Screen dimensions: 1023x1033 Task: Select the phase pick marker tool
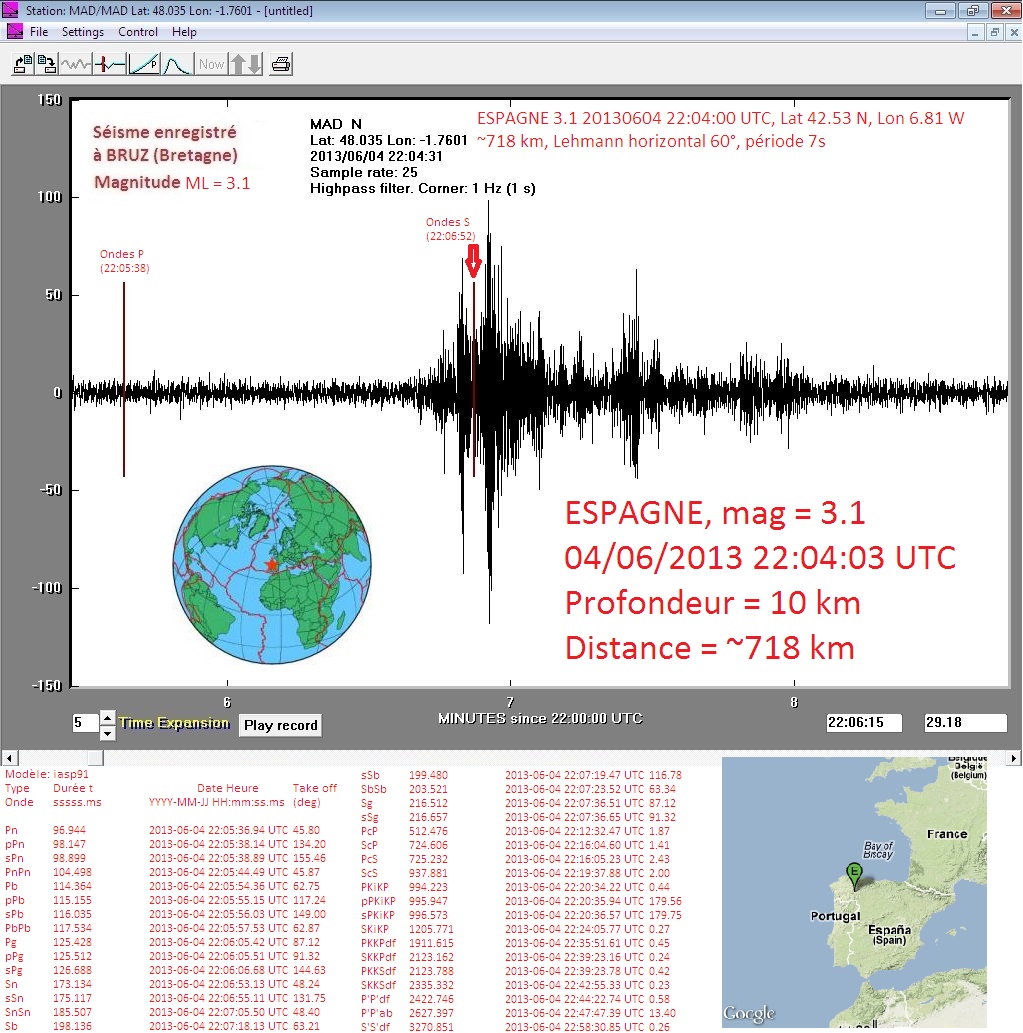[x=109, y=65]
